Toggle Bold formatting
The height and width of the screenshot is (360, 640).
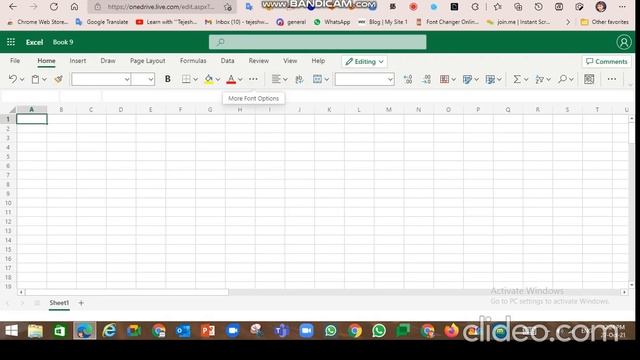coord(167,79)
